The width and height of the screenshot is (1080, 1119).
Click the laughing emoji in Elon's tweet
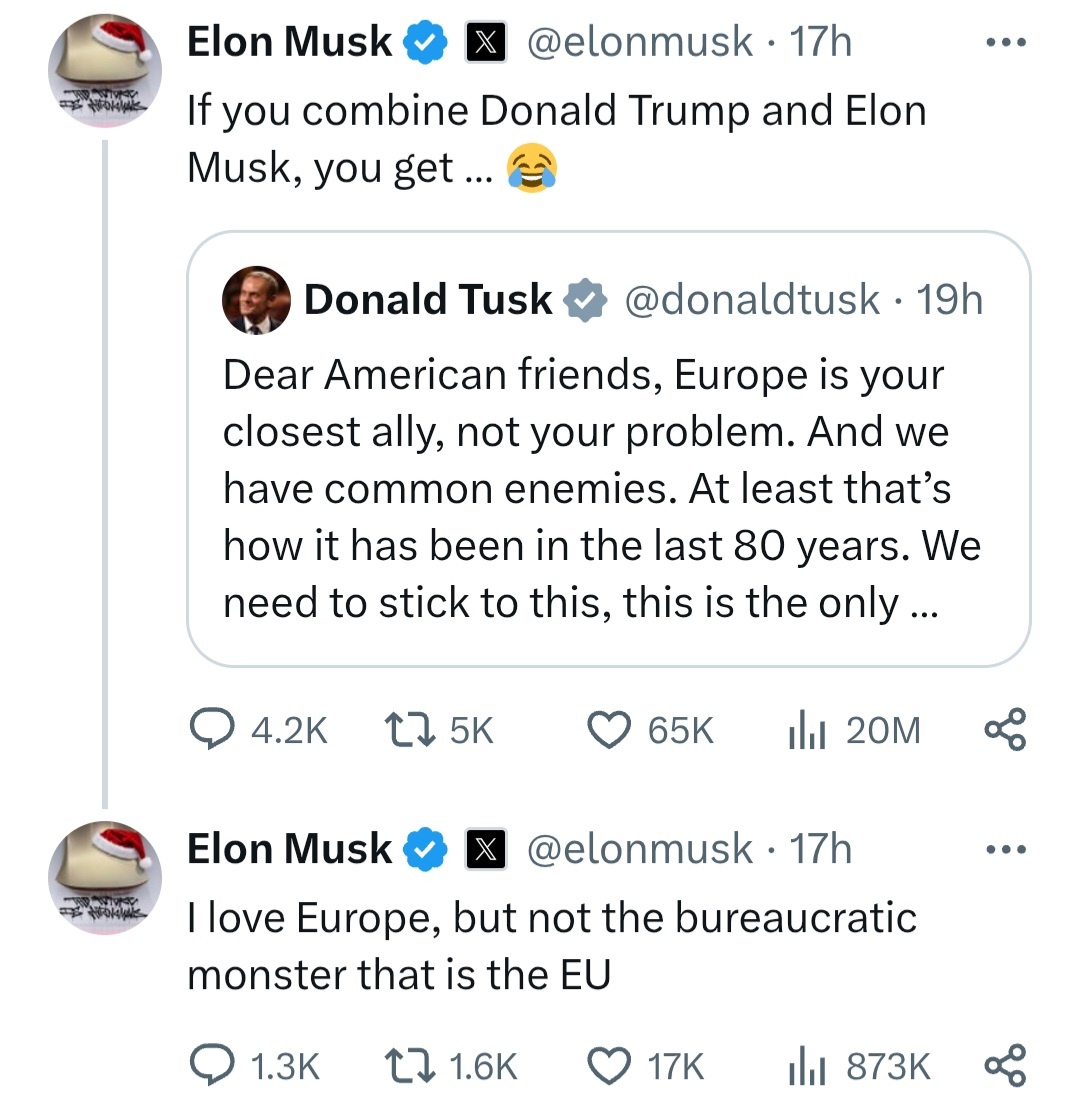pos(533,169)
